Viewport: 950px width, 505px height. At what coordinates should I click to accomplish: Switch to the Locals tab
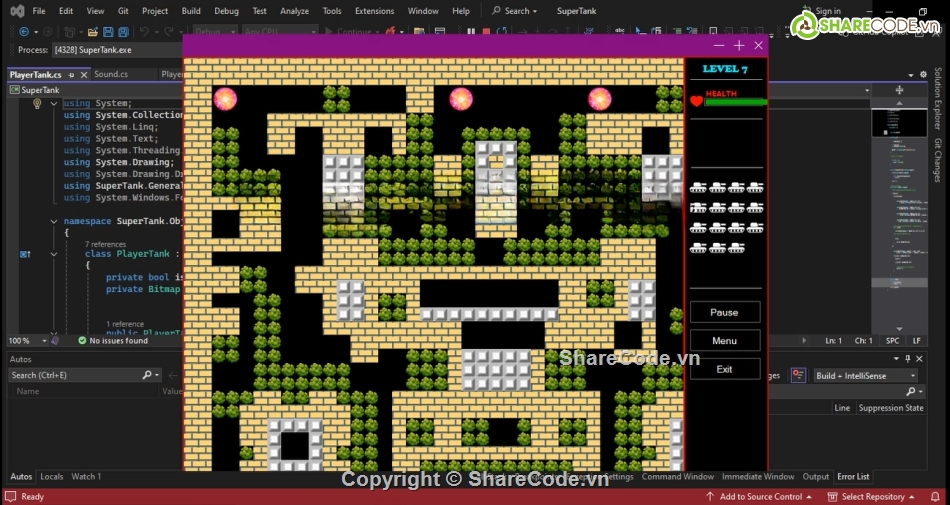click(x=51, y=477)
